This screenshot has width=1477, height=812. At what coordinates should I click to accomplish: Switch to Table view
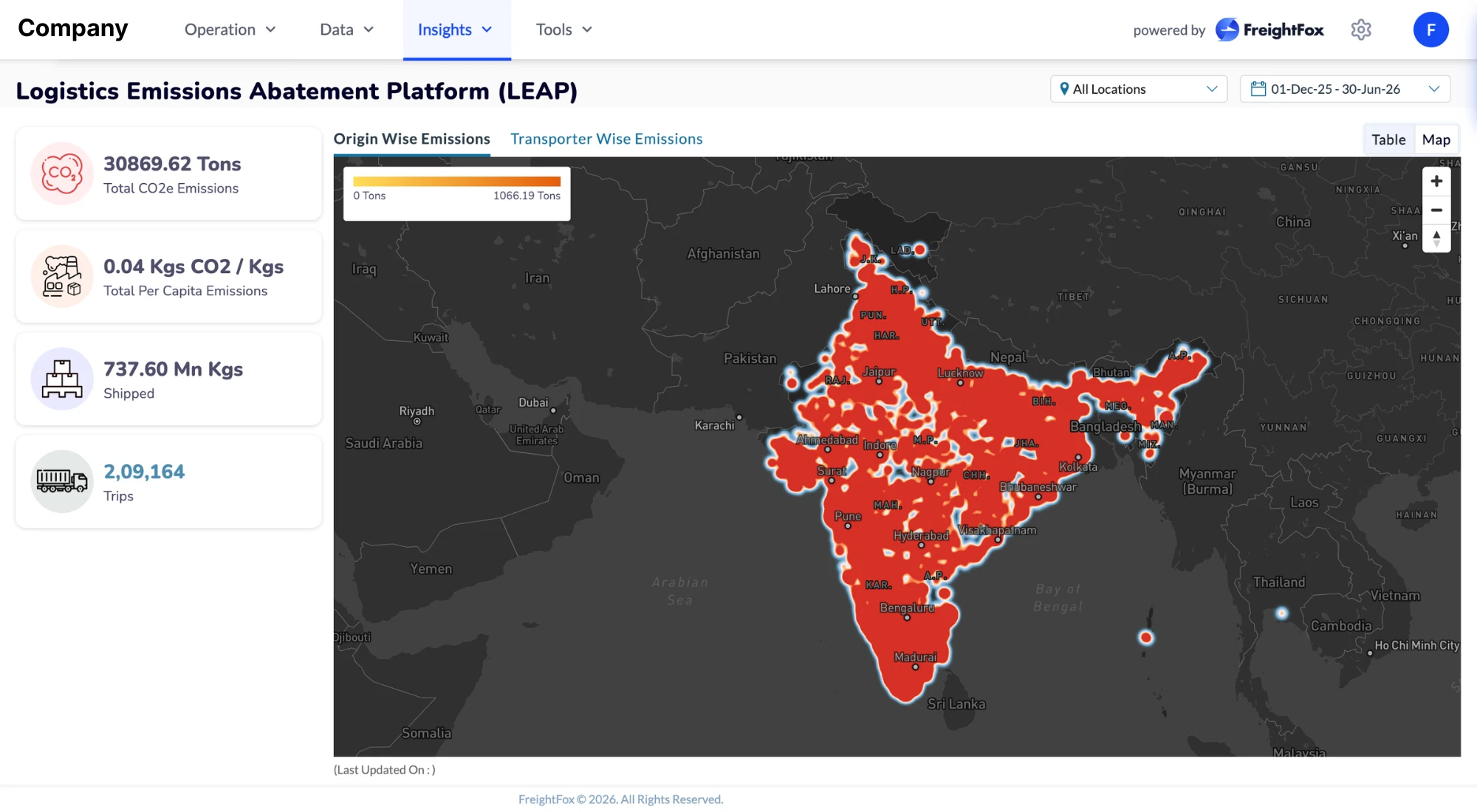[1388, 140]
